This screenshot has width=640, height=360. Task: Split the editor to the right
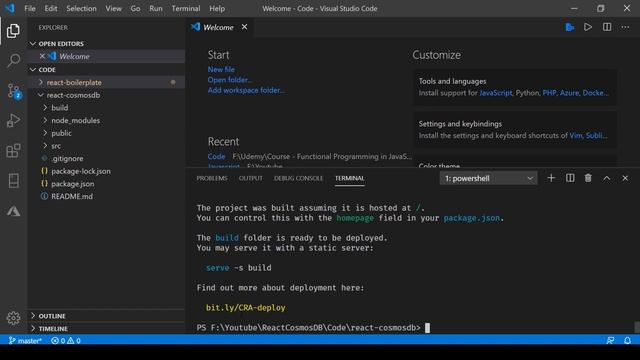(x=607, y=27)
